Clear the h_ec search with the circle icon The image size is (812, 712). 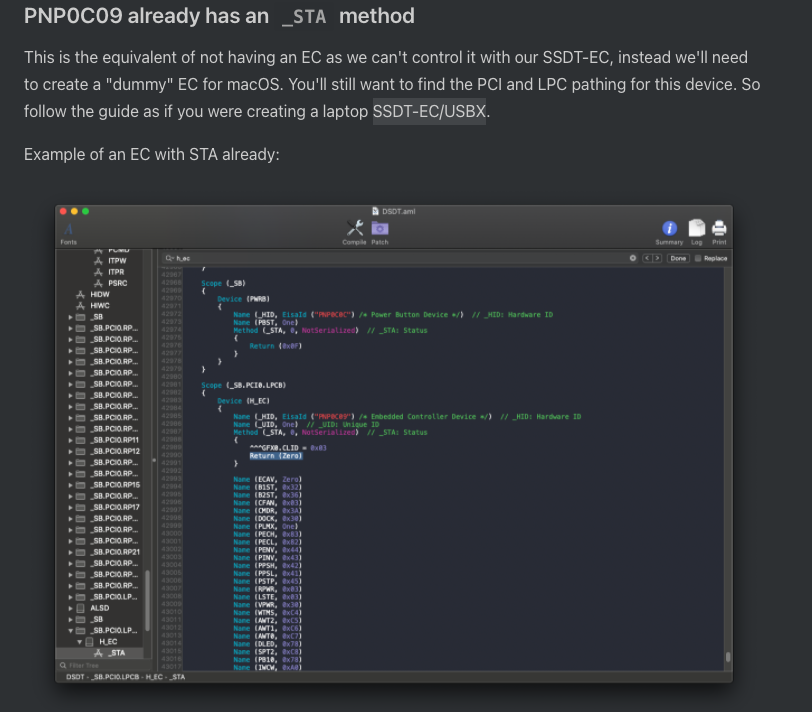click(x=633, y=258)
